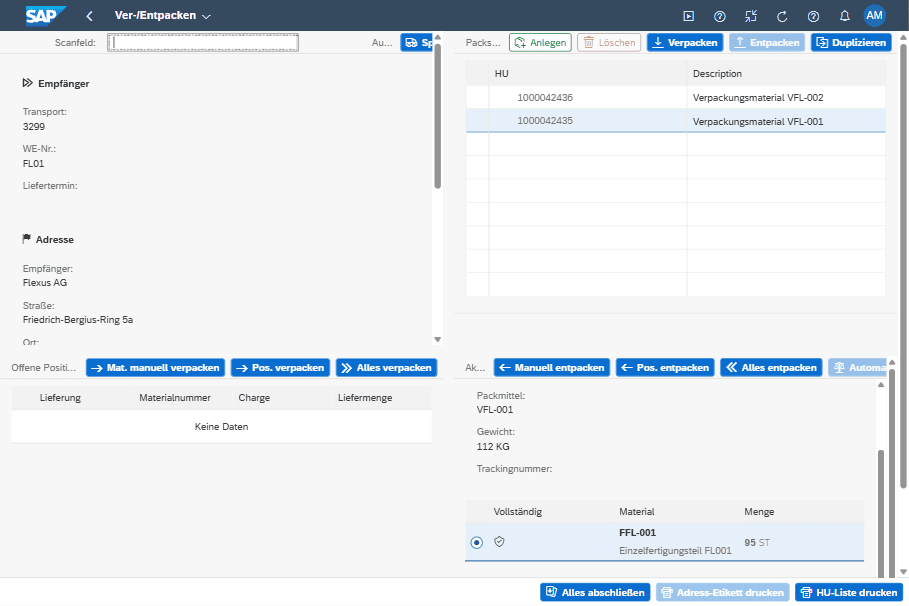Select HU row 1000042435

pyautogui.click(x=675, y=121)
